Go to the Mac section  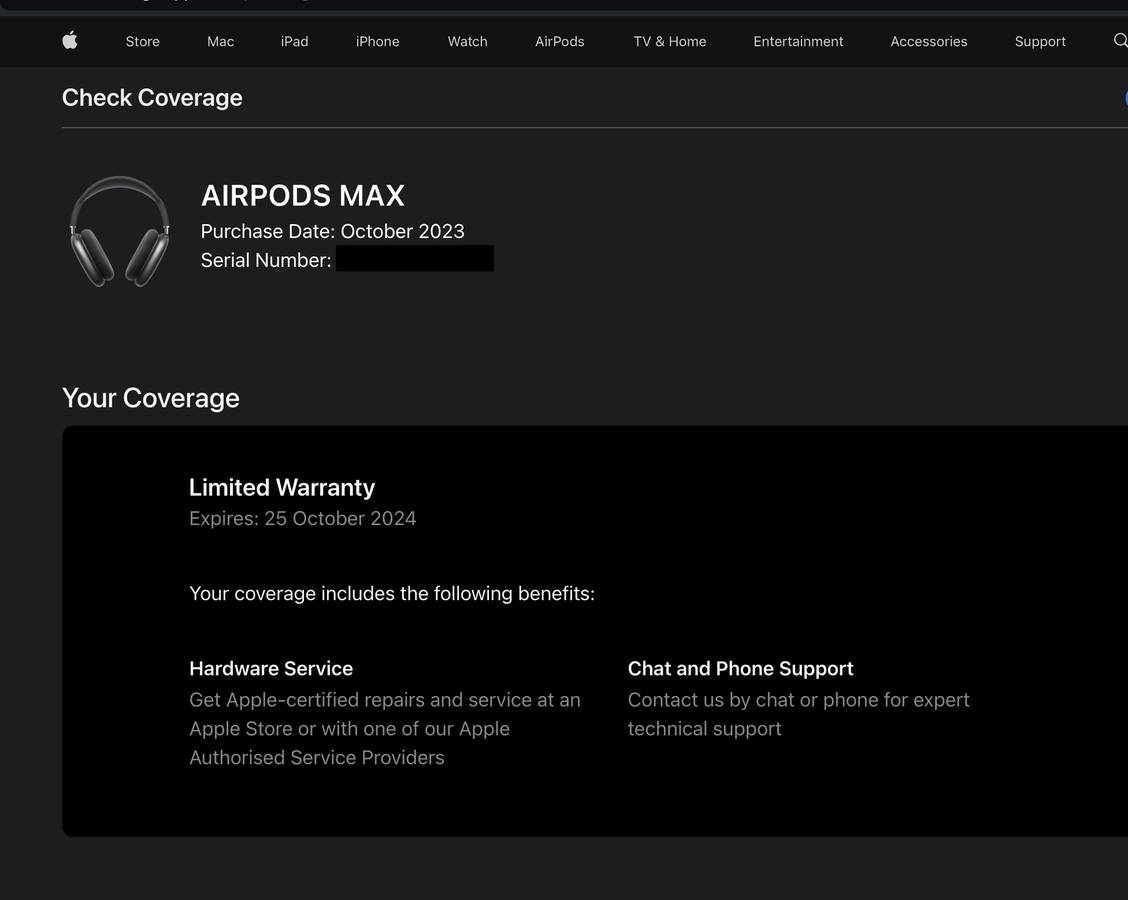[220, 41]
